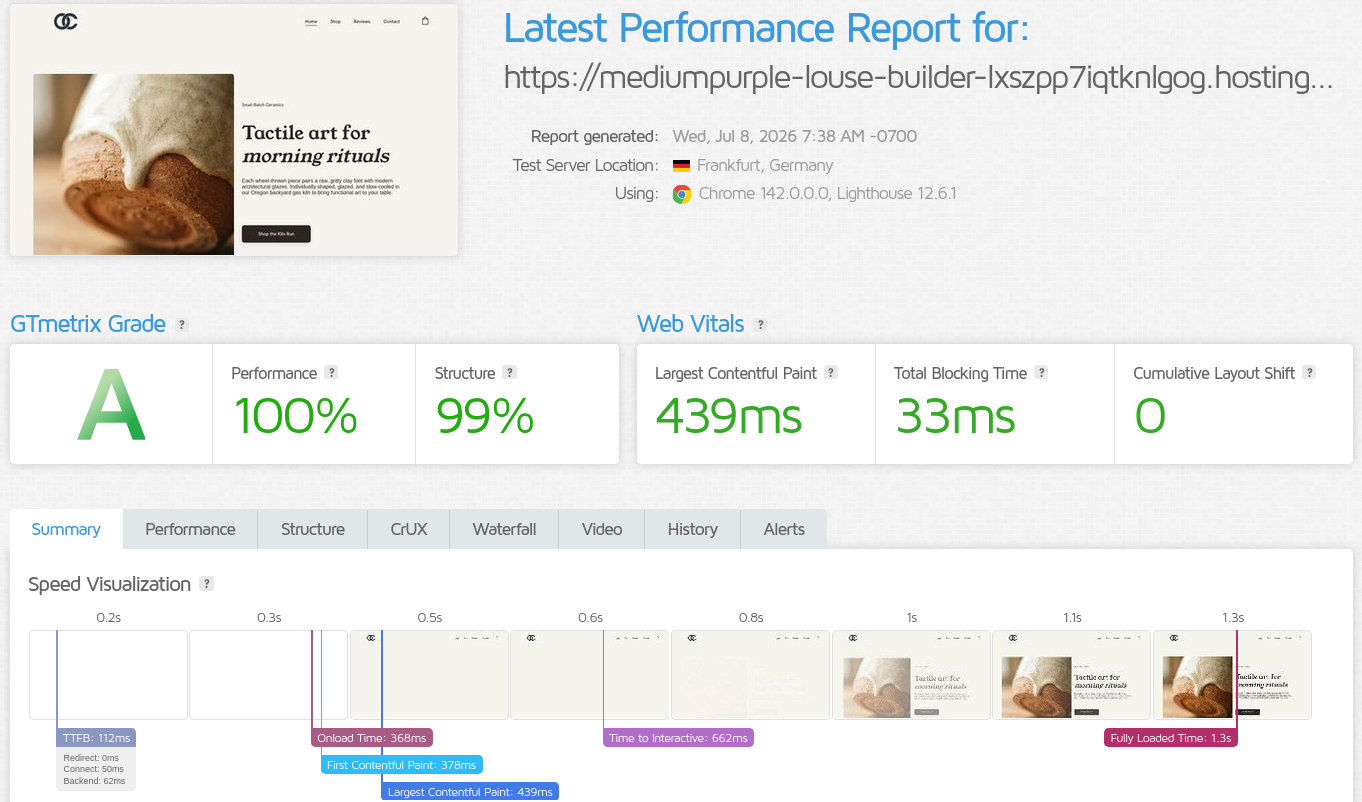
Task: Click the Germany flag icon
Action: [681, 166]
